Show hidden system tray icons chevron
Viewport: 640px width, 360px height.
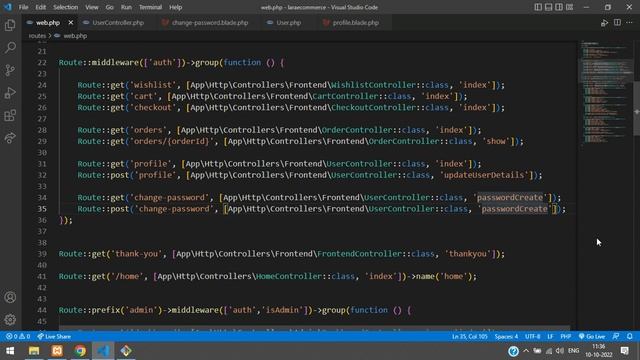click(x=526, y=351)
